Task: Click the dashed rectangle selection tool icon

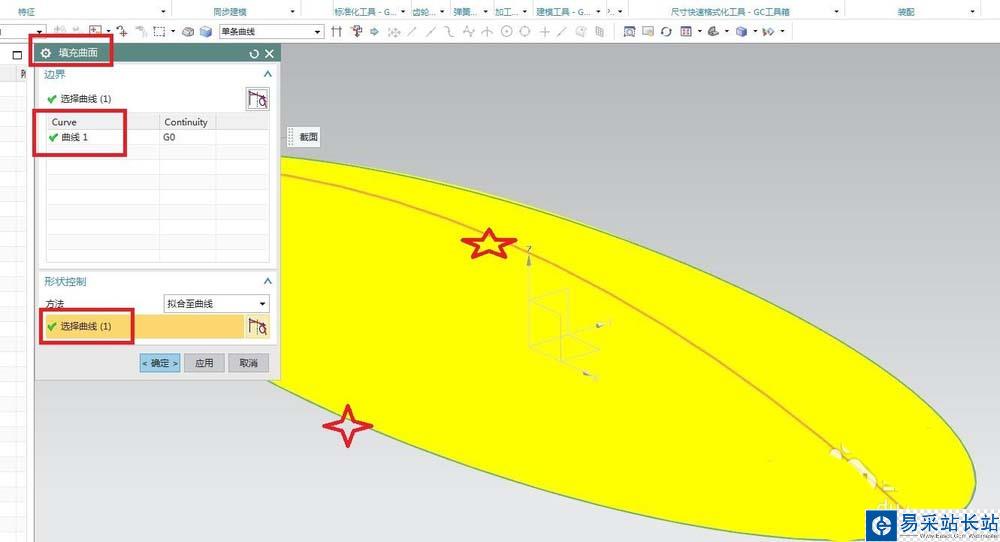Action: click(x=159, y=31)
